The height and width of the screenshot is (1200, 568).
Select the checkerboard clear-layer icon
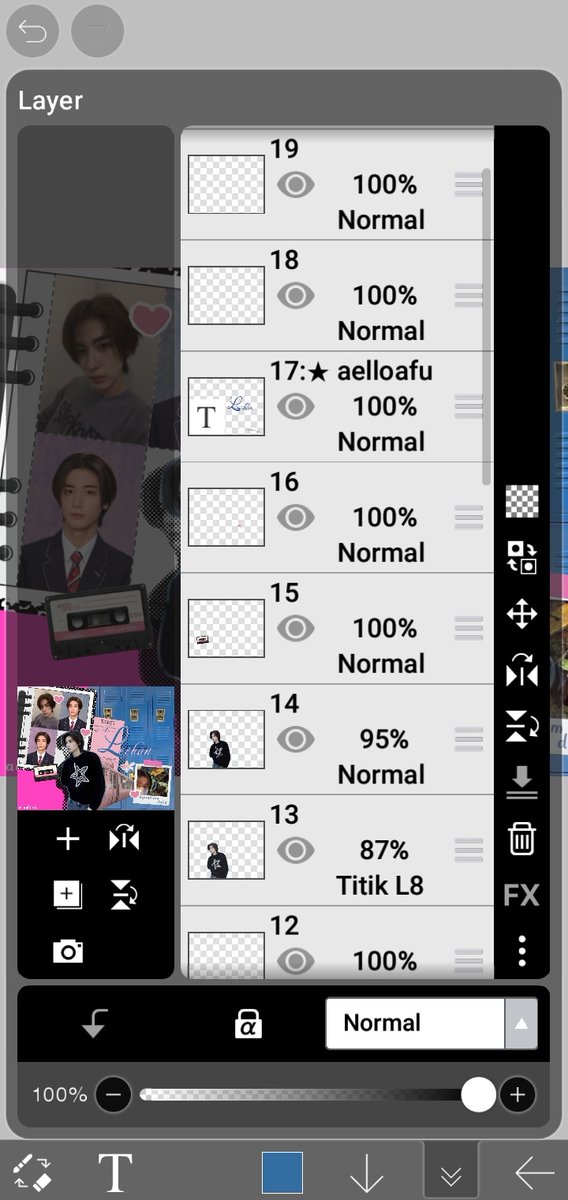click(x=522, y=502)
